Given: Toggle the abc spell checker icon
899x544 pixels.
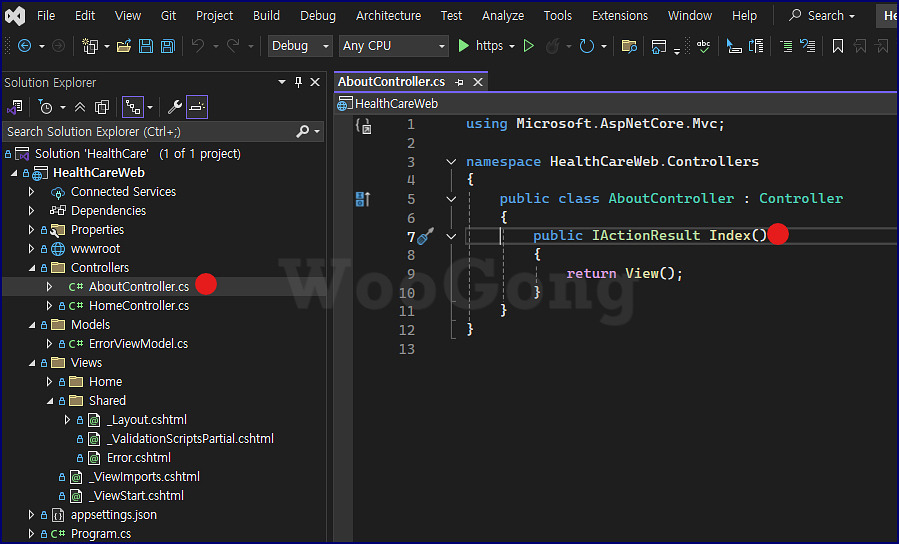Looking at the screenshot, I should [703, 46].
